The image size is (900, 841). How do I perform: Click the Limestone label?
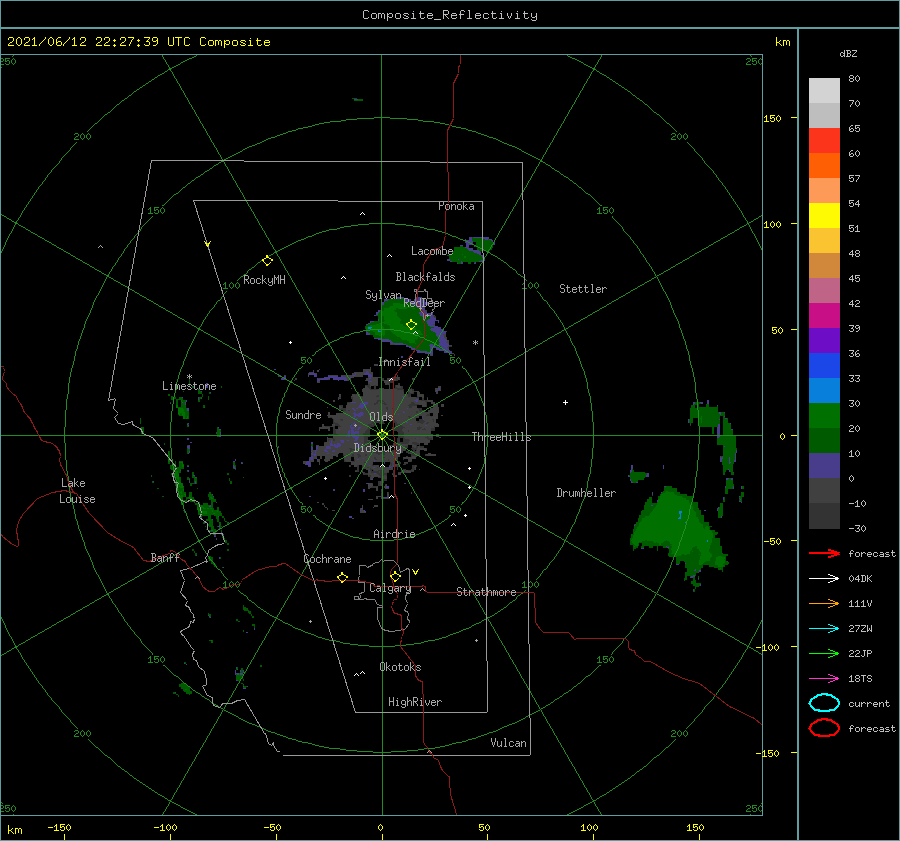189,386
